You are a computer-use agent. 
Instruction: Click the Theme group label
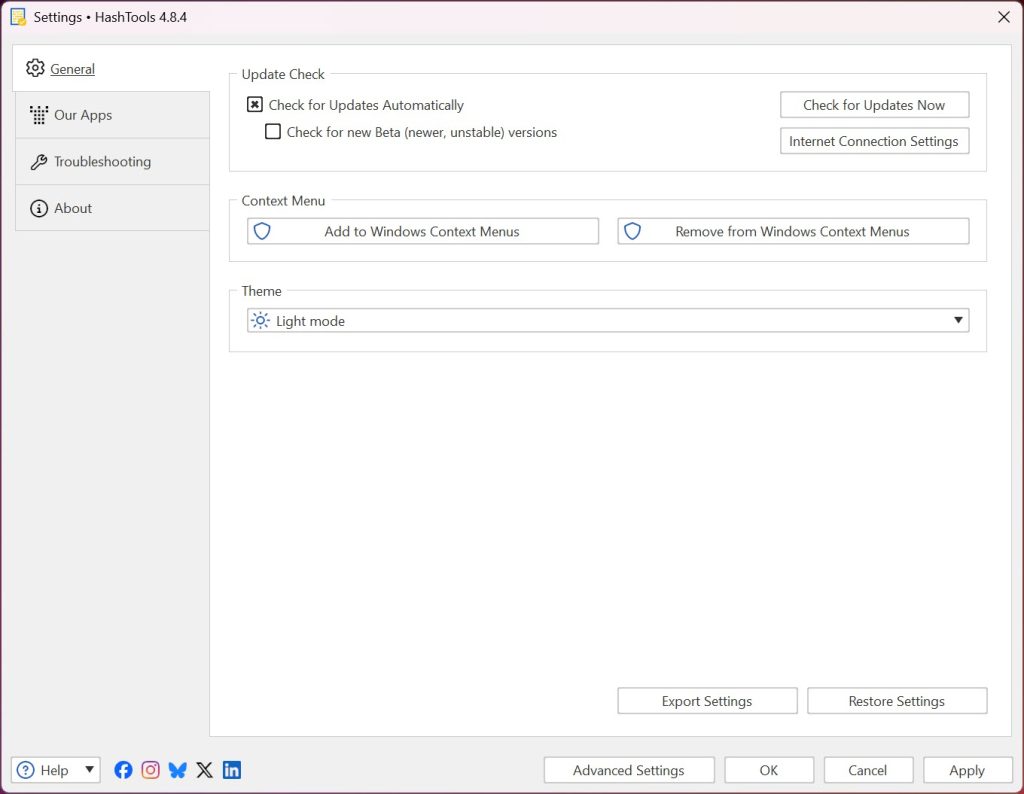click(261, 291)
